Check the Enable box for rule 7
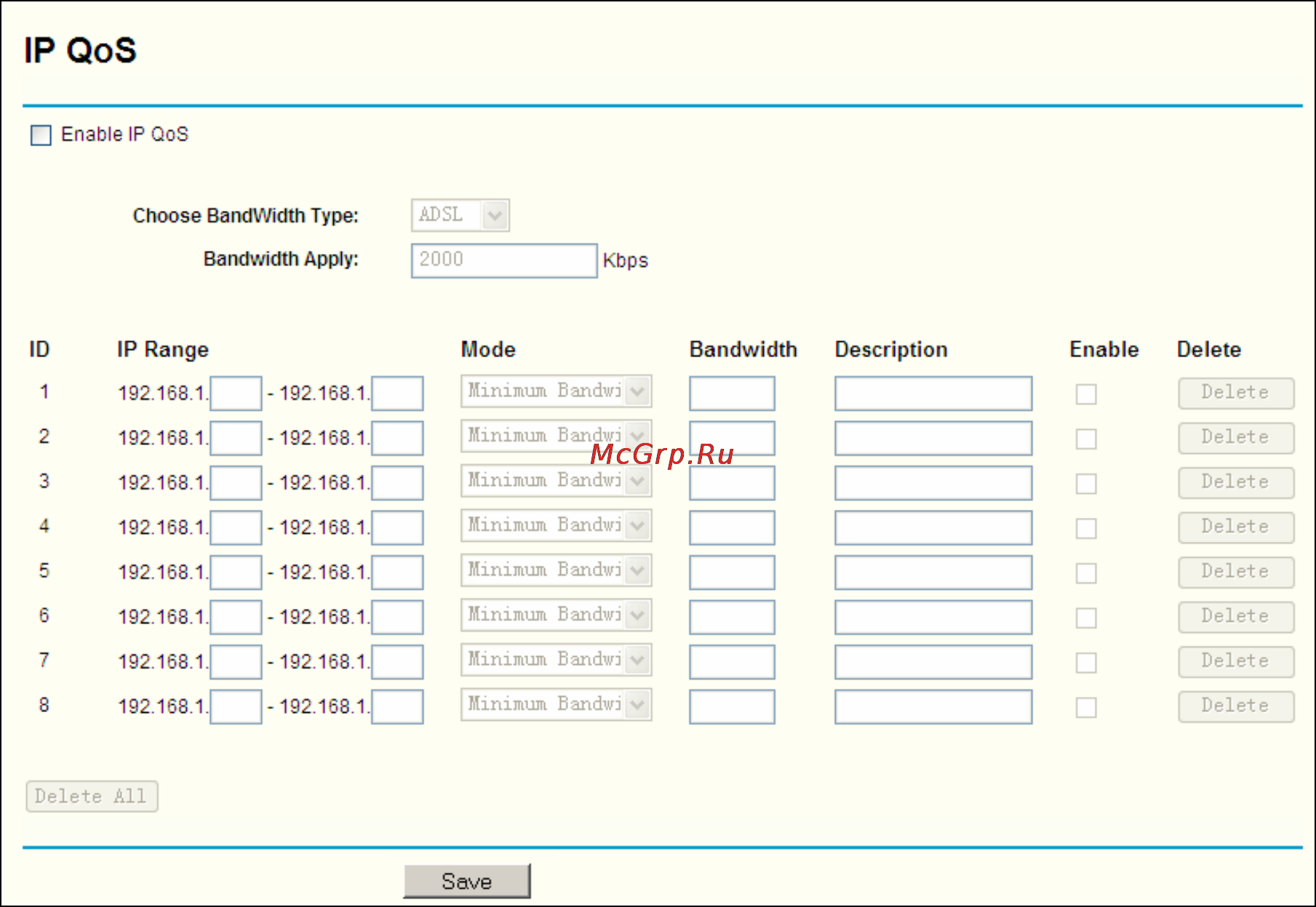The width and height of the screenshot is (1316, 907). pyautogui.click(x=1086, y=663)
